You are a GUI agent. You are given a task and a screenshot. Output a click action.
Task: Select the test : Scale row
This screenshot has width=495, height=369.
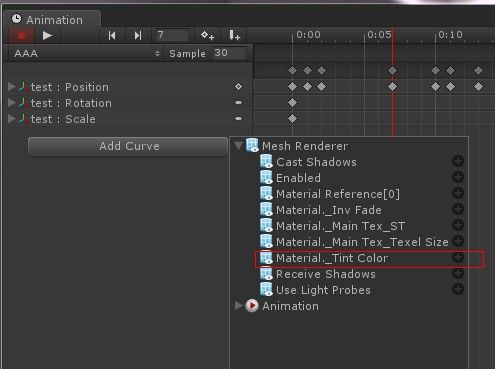pos(127,119)
